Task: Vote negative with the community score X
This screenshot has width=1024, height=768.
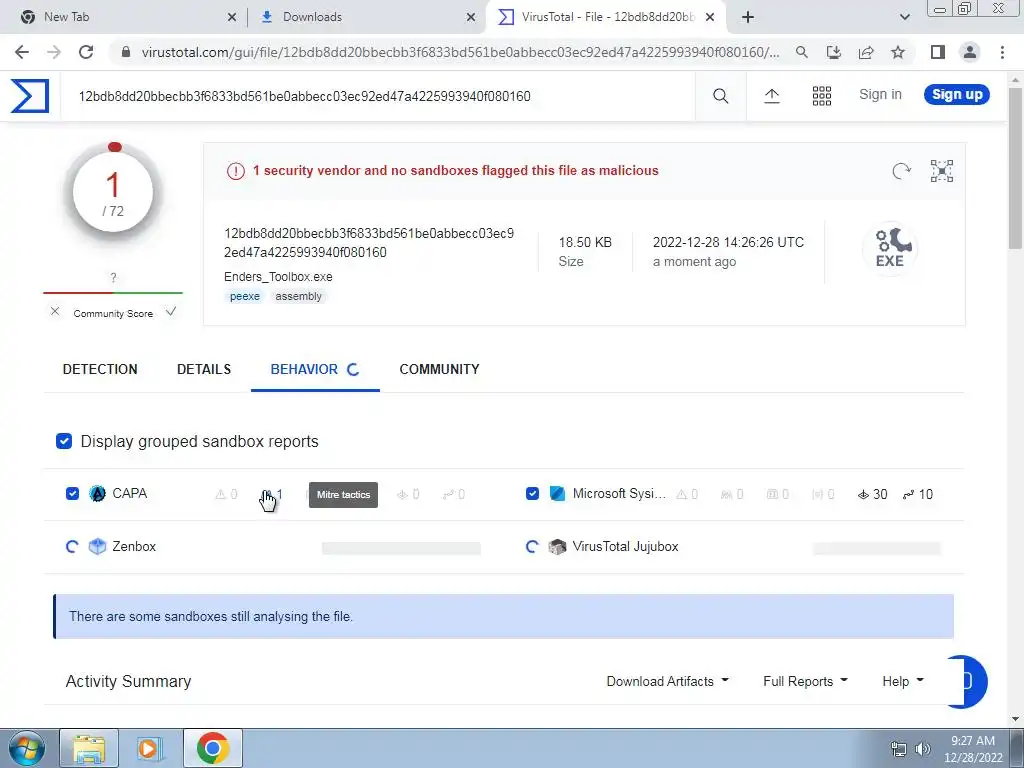Action: pyautogui.click(x=55, y=312)
